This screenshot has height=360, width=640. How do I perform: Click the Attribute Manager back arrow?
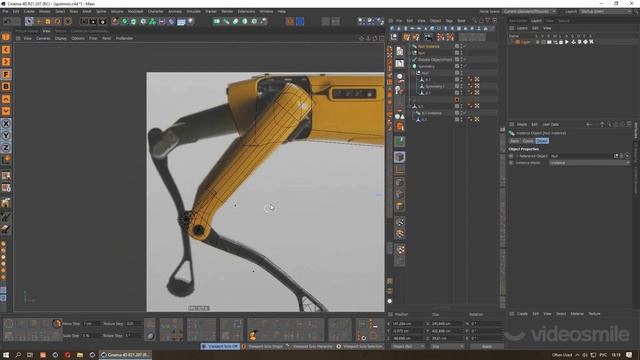[x=589, y=124]
